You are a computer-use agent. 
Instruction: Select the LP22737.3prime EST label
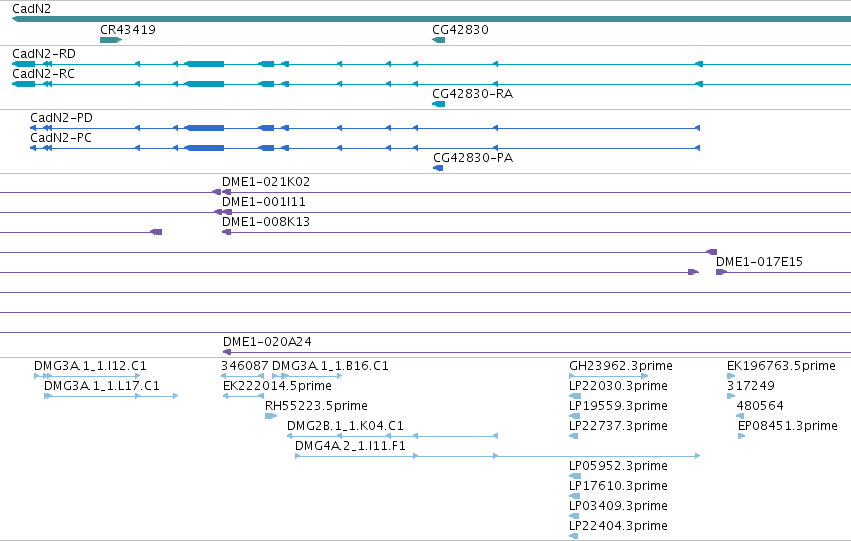618,425
